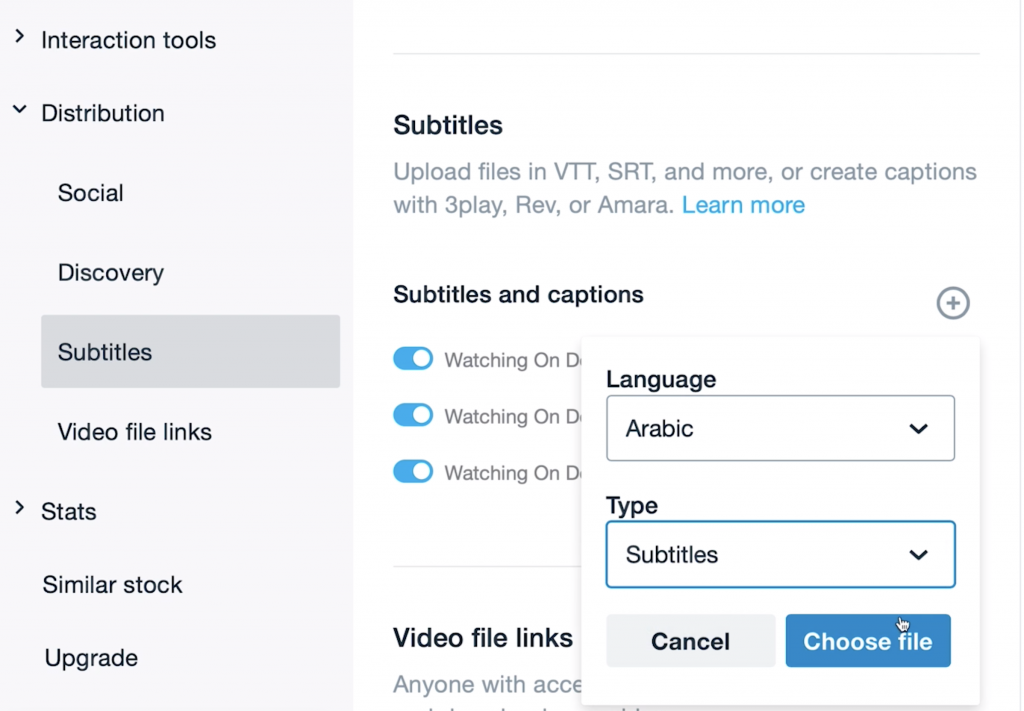Open the Type dropdown showing Subtitles
This screenshot has height=711, width=1024.
click(x=780, y=555)
